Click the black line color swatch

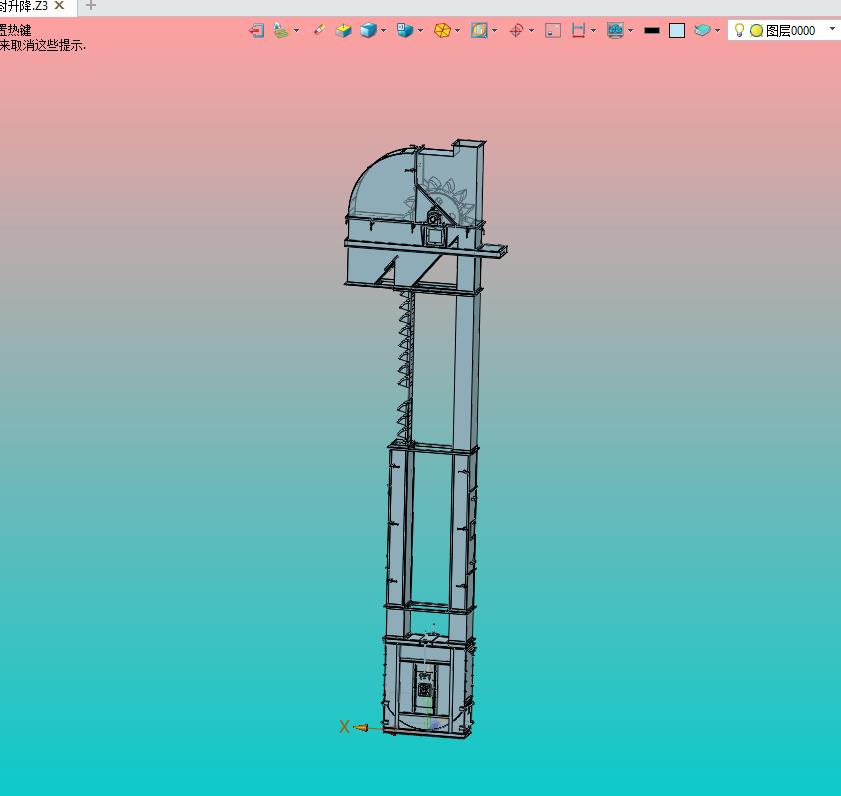652,31
